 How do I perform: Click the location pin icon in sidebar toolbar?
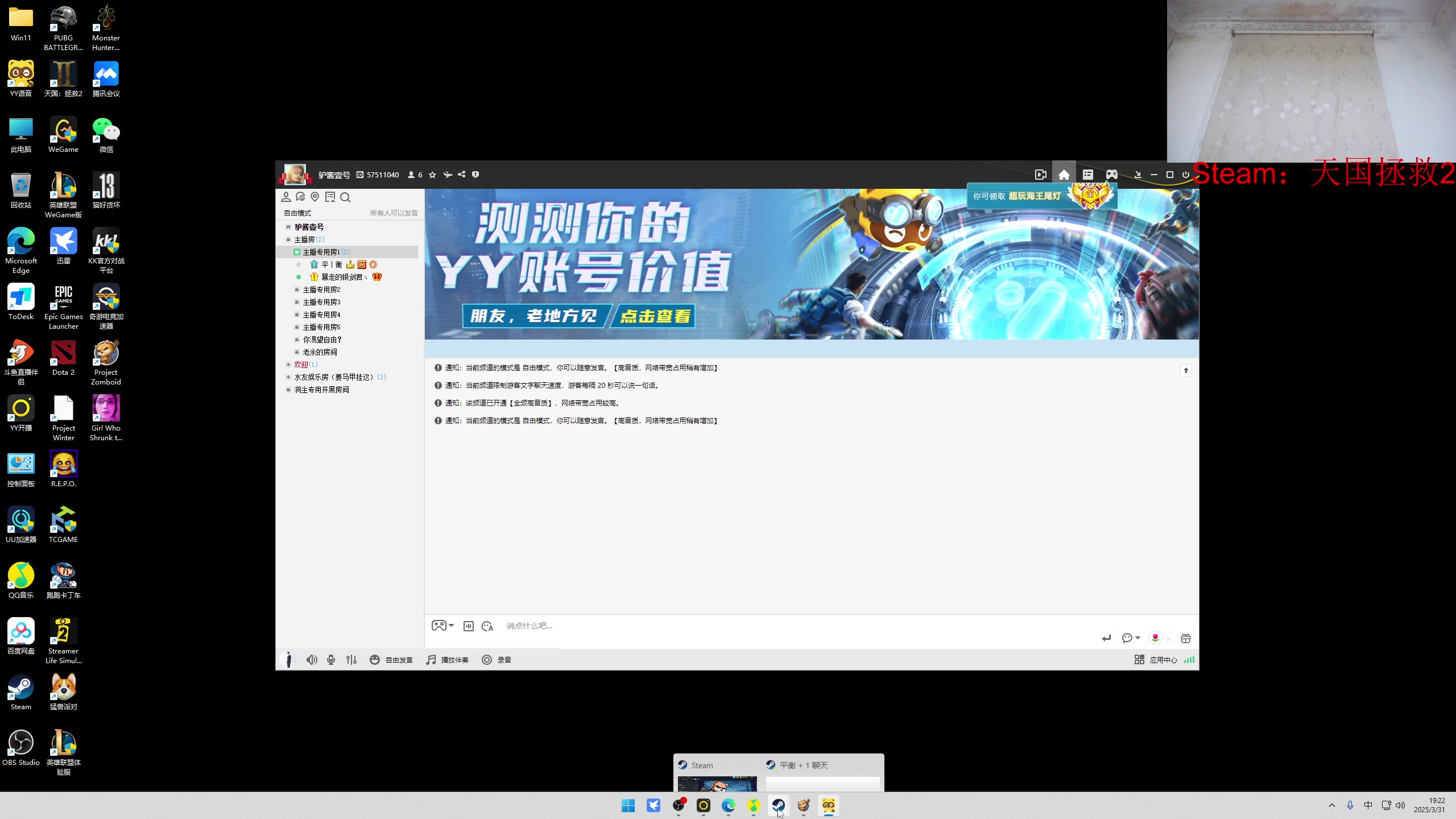(x=315, y=197)
